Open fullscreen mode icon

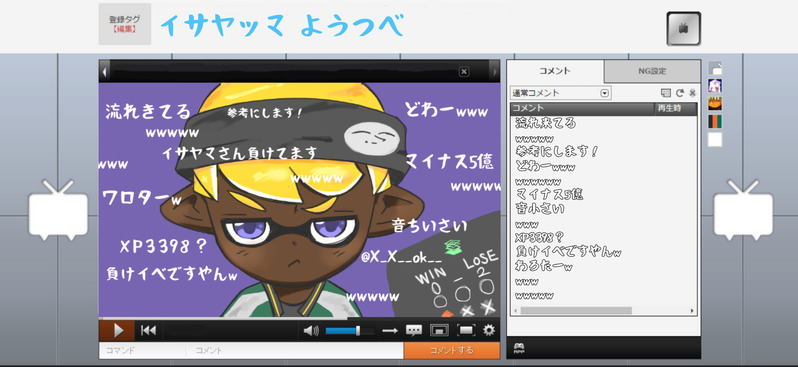coord(466,331)
